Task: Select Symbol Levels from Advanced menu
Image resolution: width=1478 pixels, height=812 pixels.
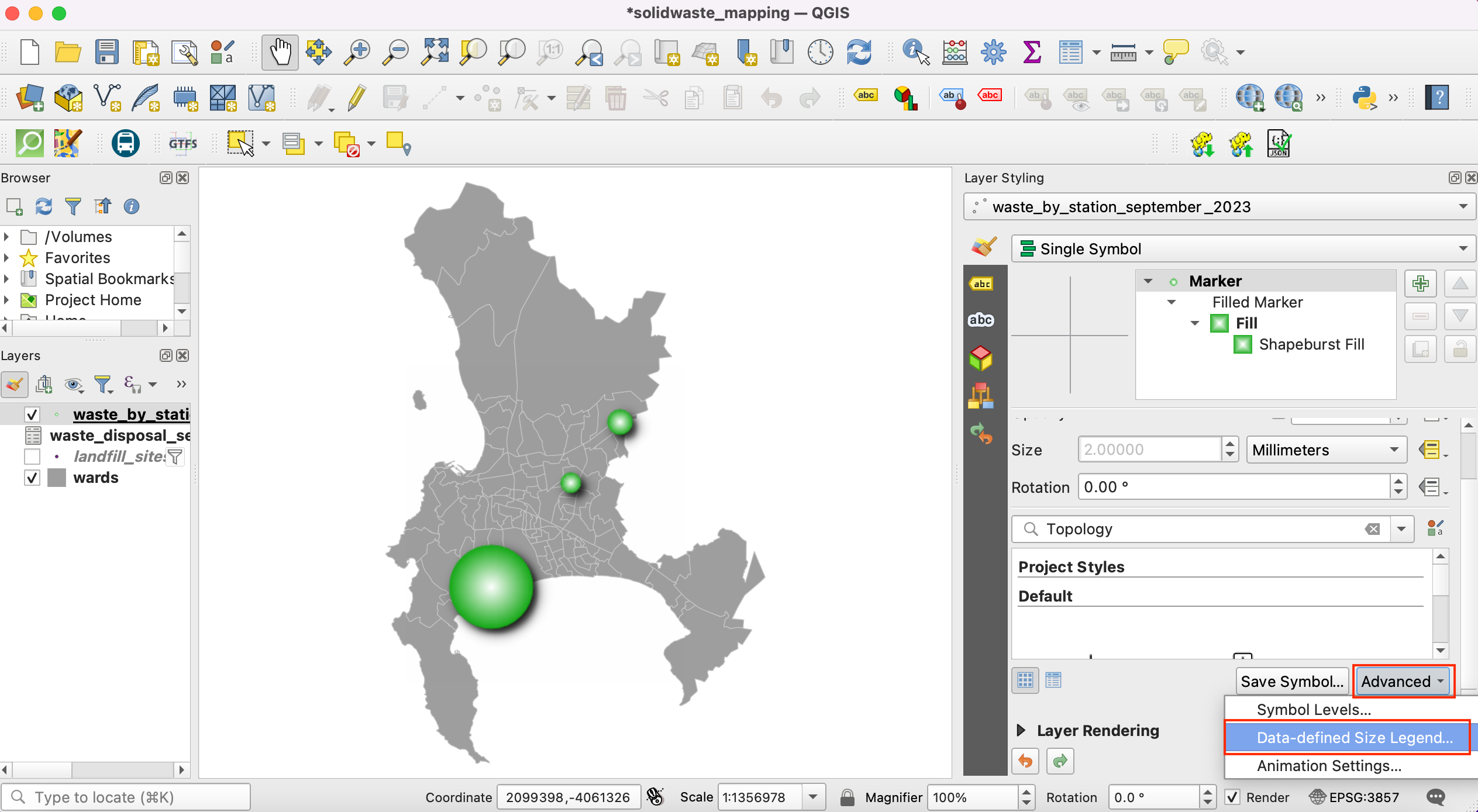Action: click(x=1314, y=710)
